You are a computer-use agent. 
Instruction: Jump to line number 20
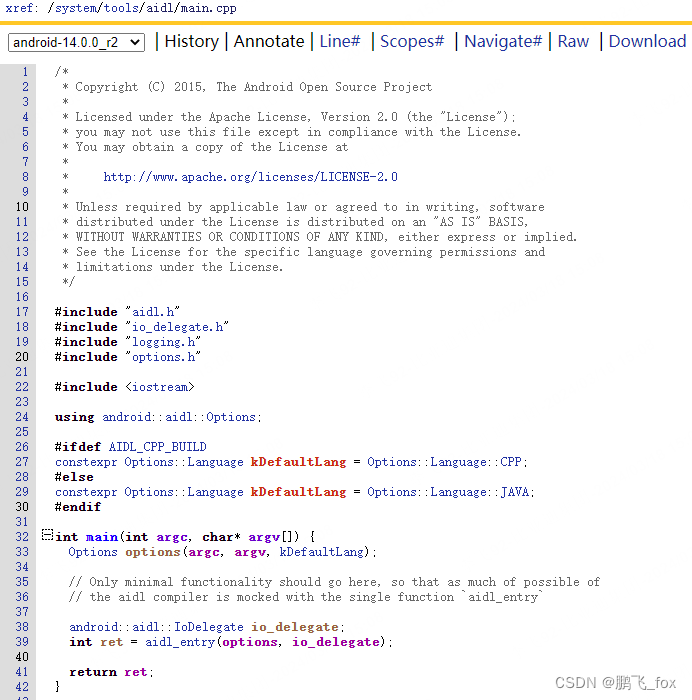click(x=22, y=357)
